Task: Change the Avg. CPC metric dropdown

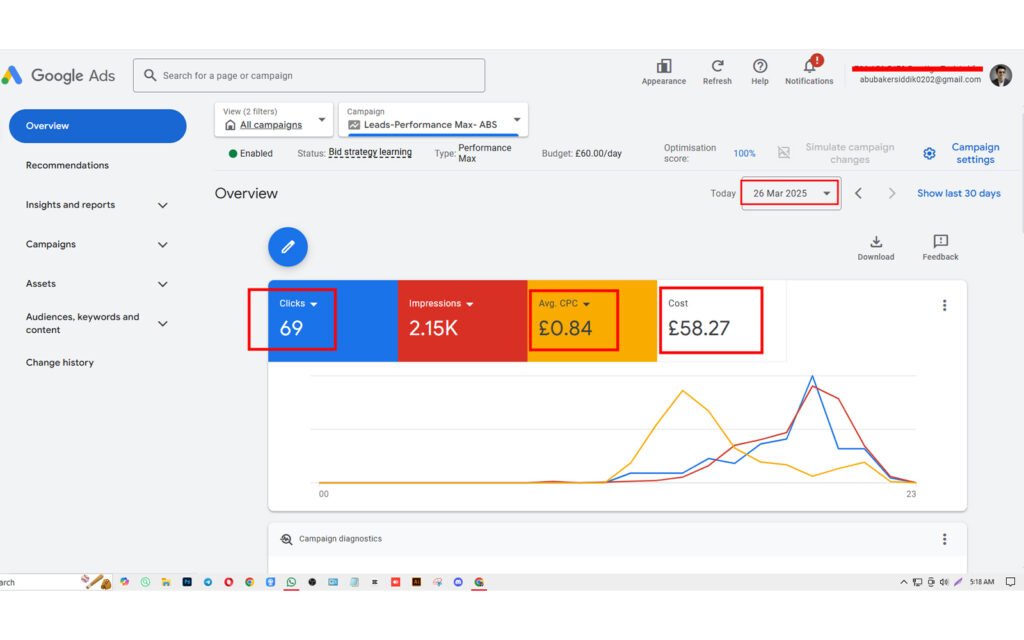Action: (x=586, y=304)
